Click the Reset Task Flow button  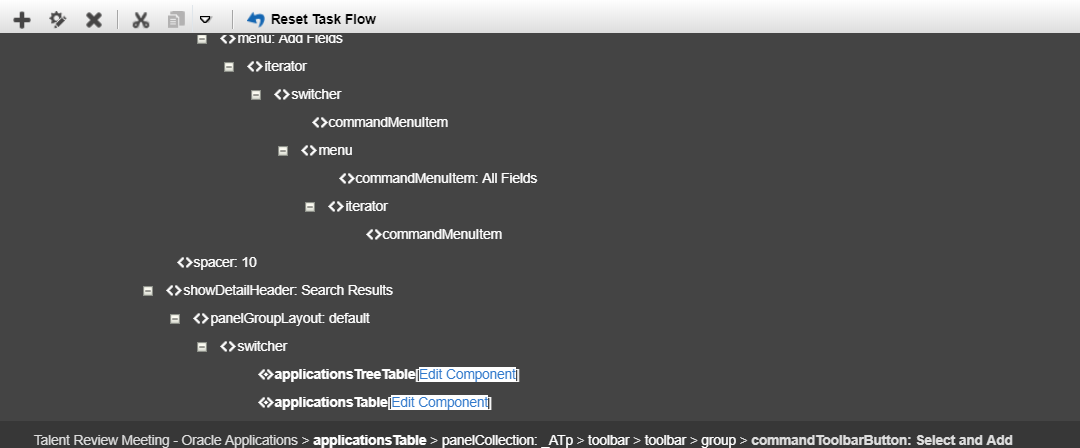[x=311, y=19]
